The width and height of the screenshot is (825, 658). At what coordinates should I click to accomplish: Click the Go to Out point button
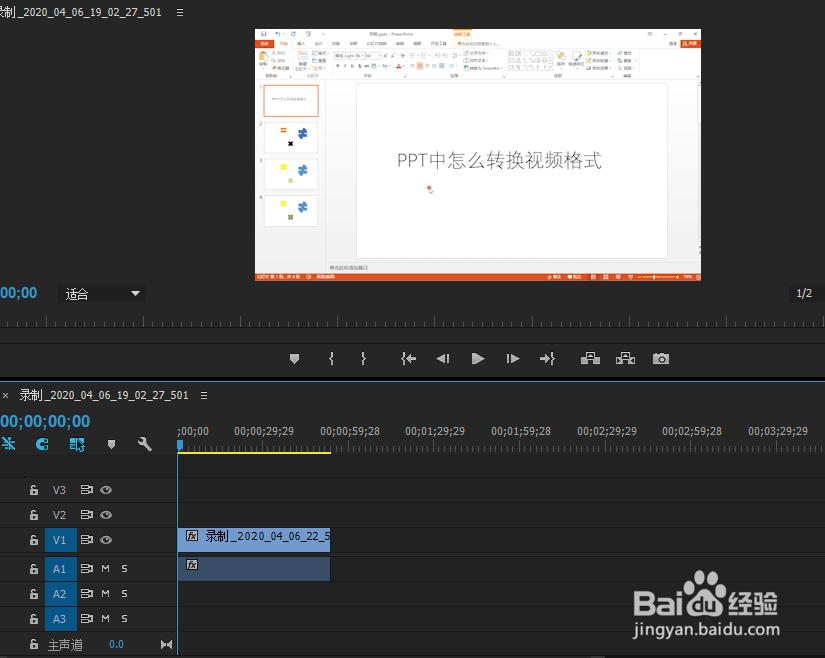547,359
